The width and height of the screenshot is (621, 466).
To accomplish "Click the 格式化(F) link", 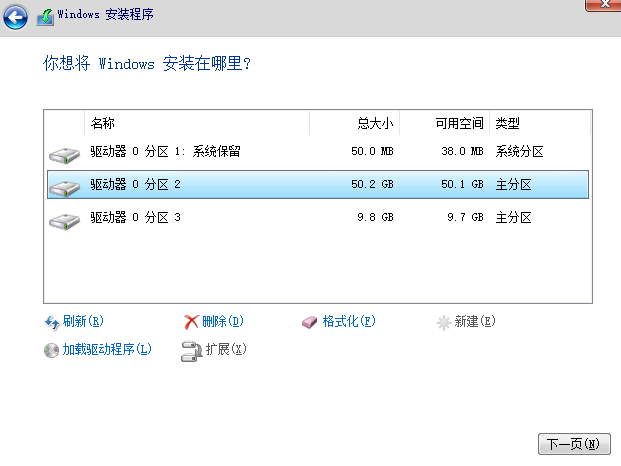I will pos(348,322).
